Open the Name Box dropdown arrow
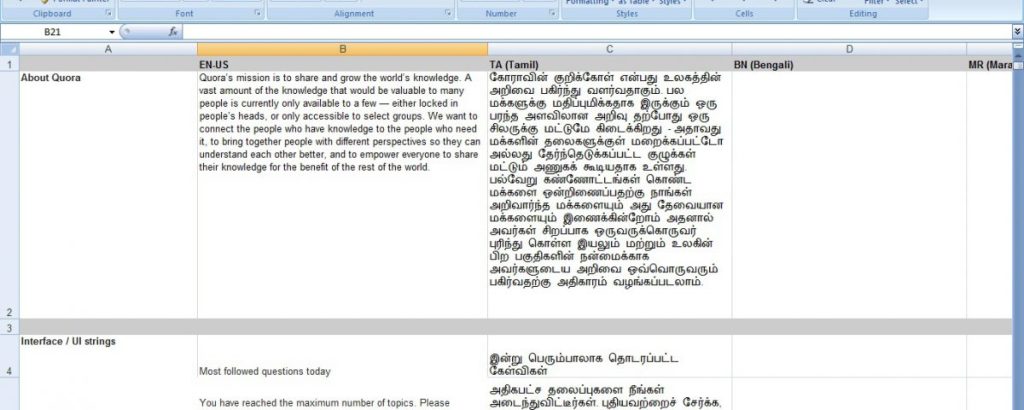 (x=112, y=32)
